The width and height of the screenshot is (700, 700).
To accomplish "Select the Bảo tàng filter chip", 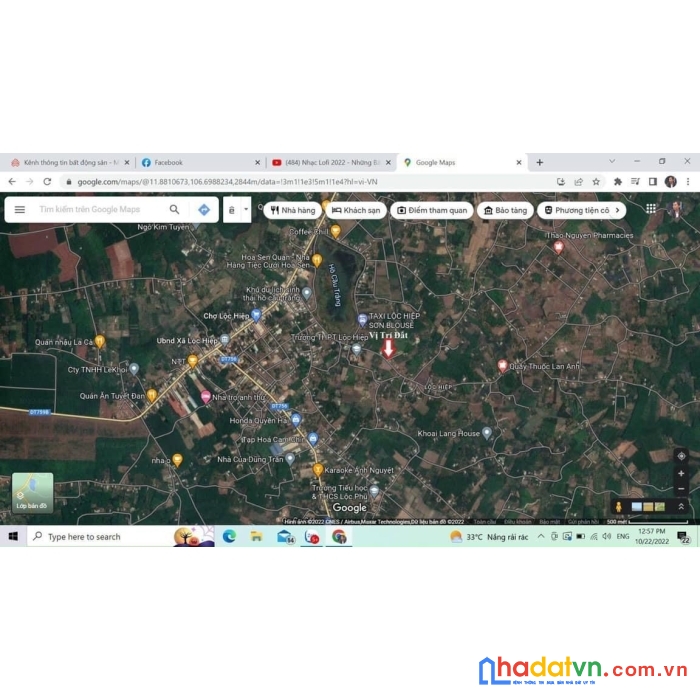I will click(505, 210).
